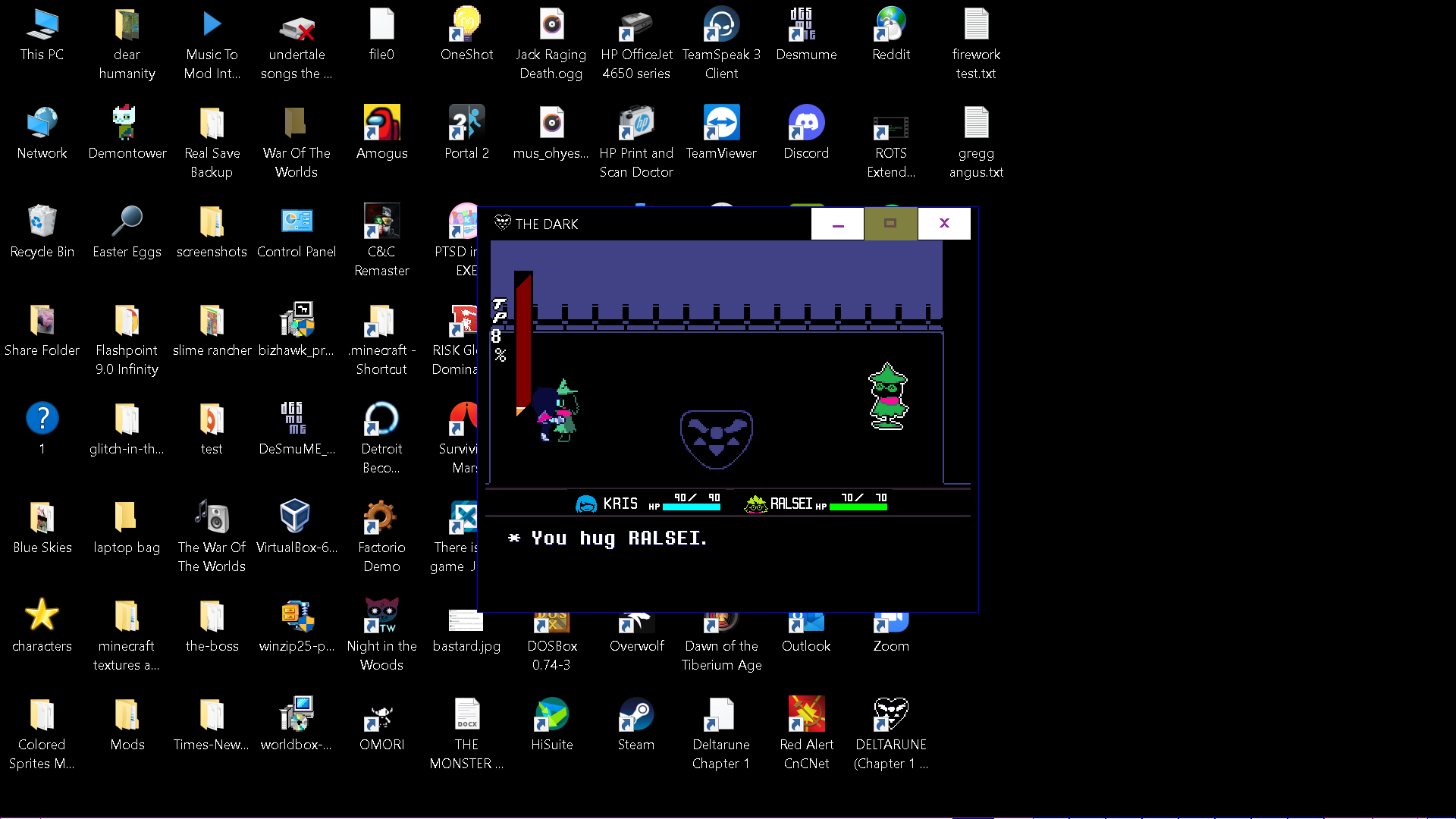Select the Factorio Demo gear icon
Image resolution: width=1456 pixels, height=819 pixels.
381,518
